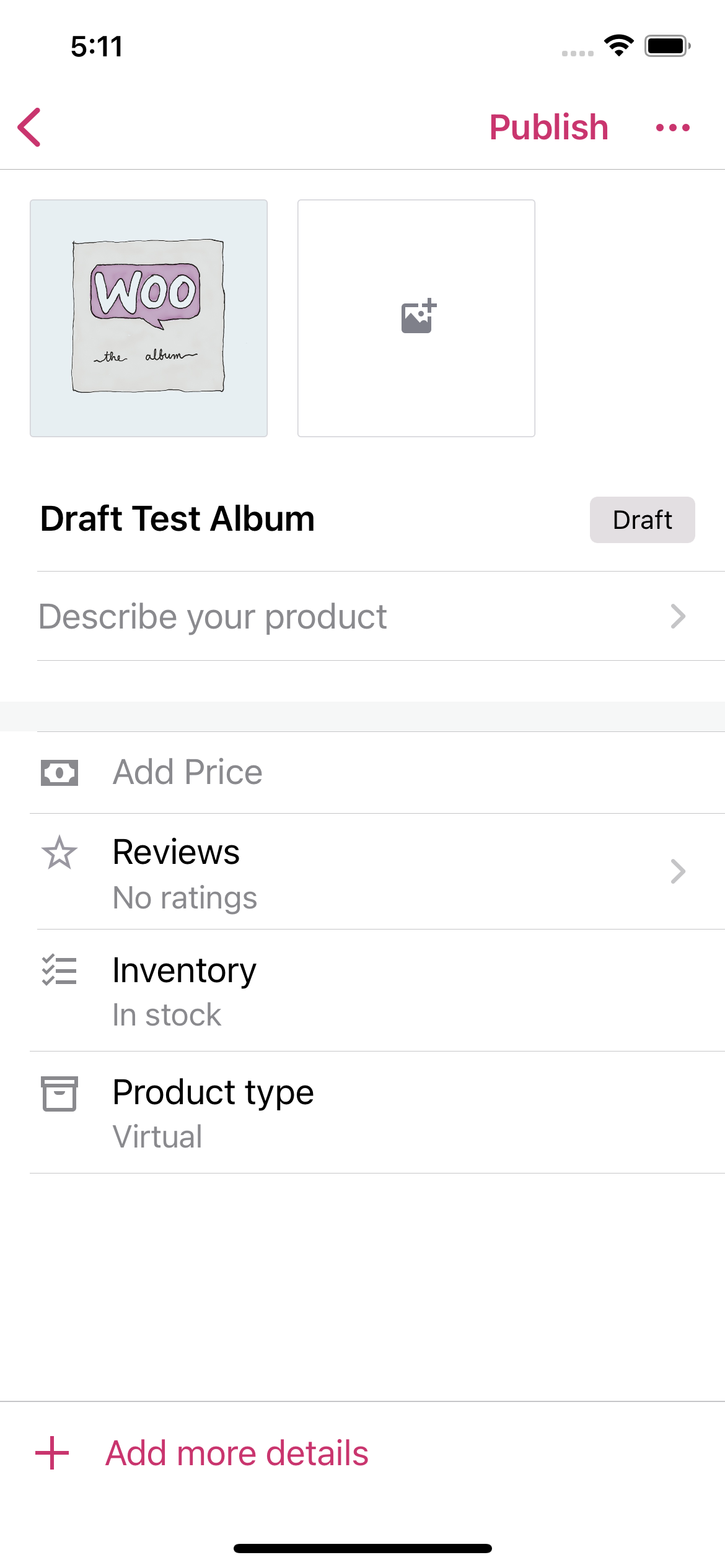Open the three-dot more options menu
The width and height of the screenshot is (725, 1568).
pyautogui.click(x=672, y=128)
